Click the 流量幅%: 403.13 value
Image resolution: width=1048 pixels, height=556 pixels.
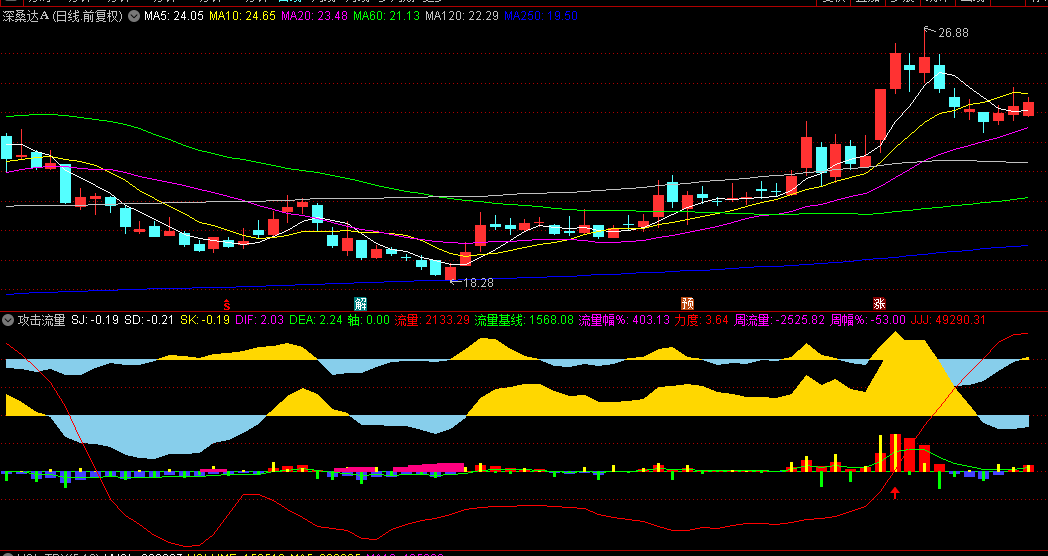point(624,320)
